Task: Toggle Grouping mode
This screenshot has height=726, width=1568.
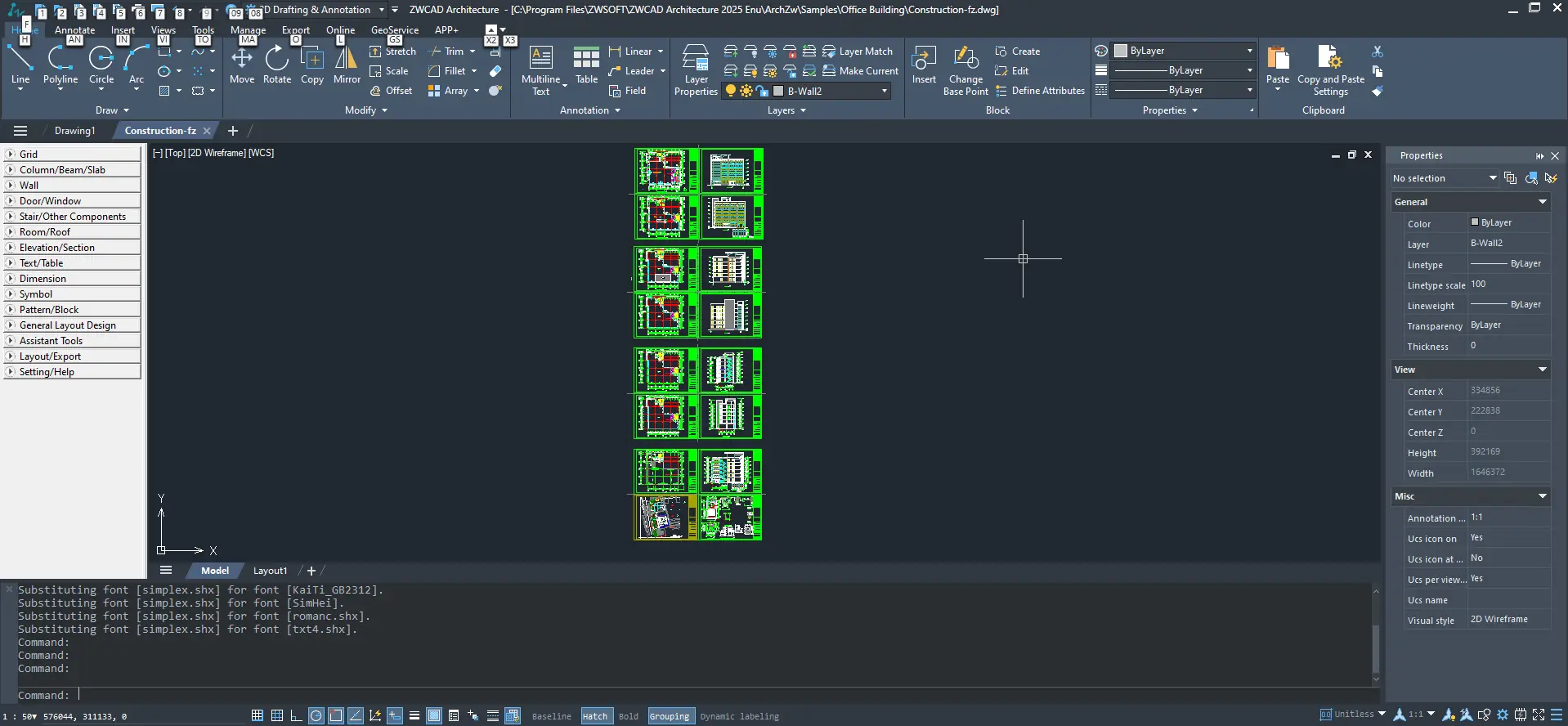Action: (670, 716)
